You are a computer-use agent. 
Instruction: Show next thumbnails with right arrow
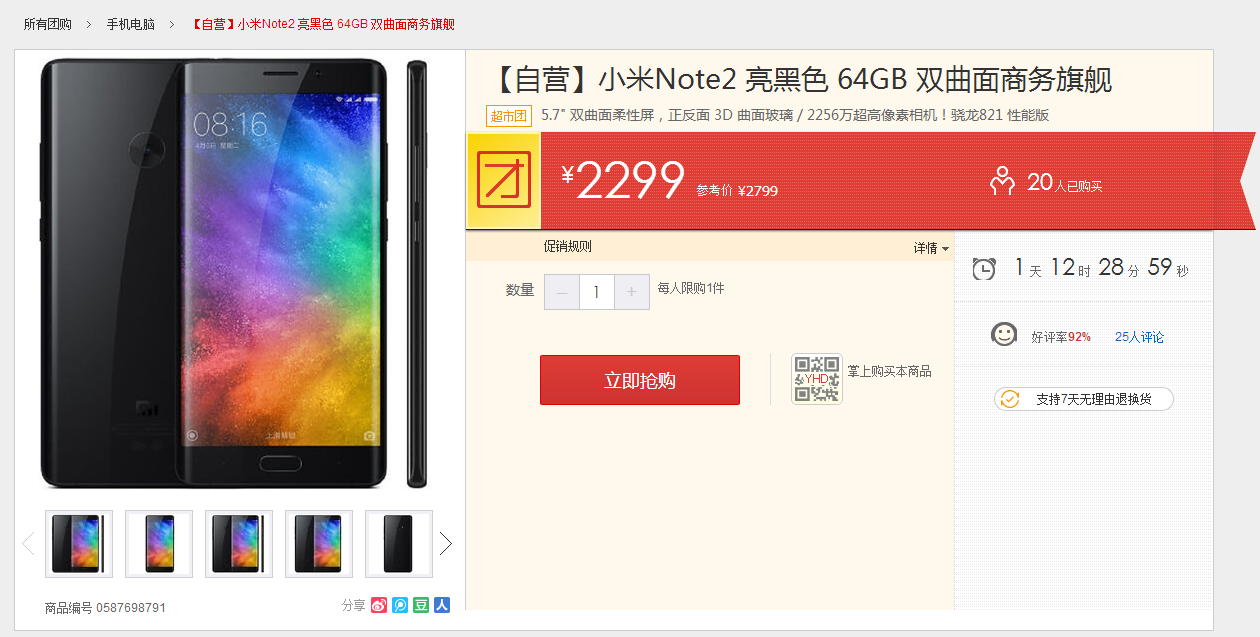click(446, 544)
